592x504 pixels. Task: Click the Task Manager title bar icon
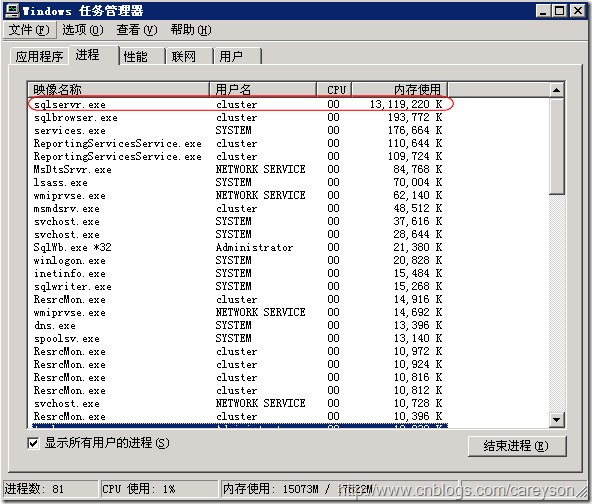tap(12, 11)
